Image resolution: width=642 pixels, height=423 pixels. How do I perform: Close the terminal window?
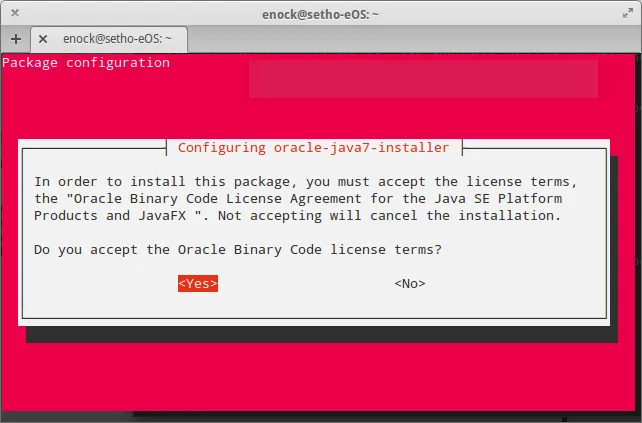point(16,13)
